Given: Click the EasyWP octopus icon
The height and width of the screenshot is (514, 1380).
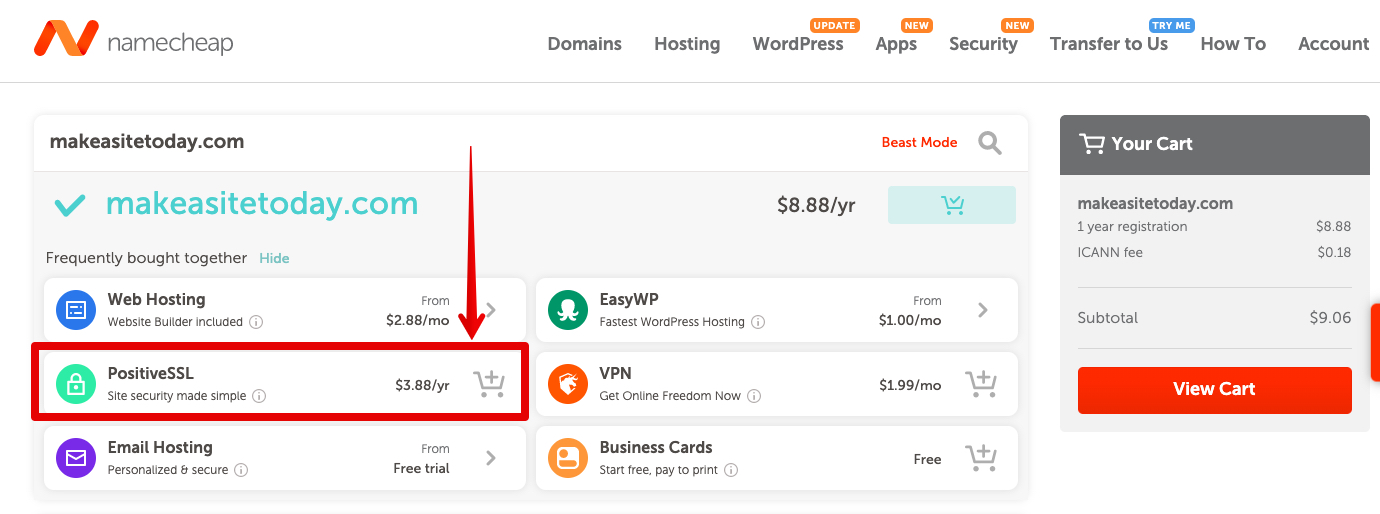Looking at the screenshot, I should [568, 310].
